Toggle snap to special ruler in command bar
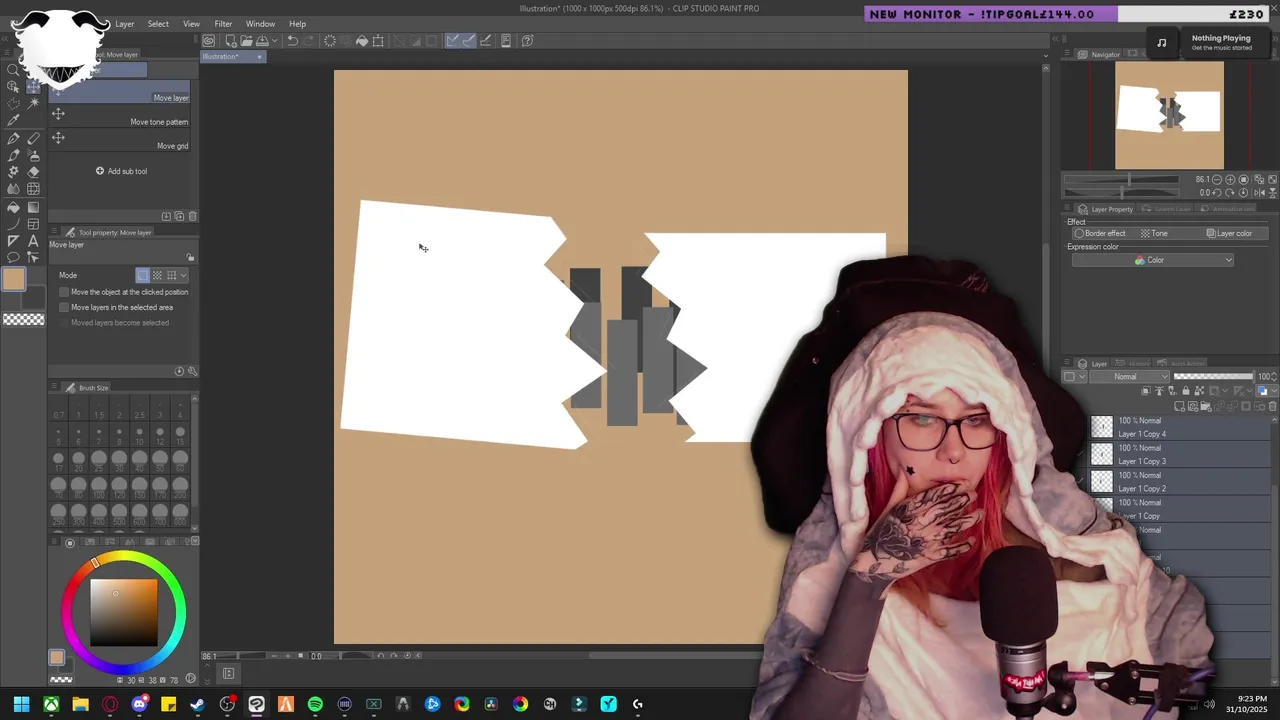Screen dimensions: 1280x720 469,41
